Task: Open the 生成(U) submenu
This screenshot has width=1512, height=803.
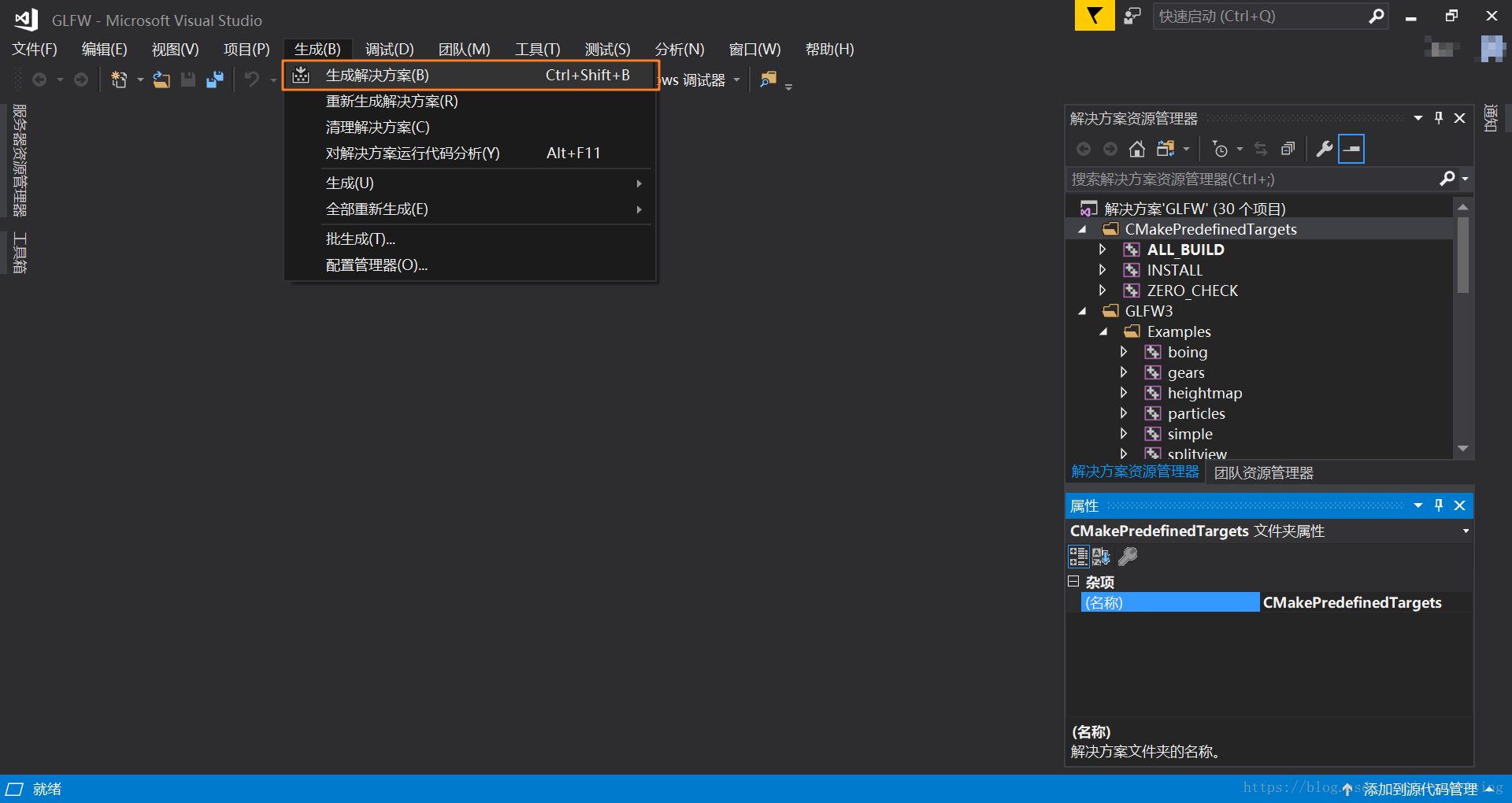Action: 470,183
